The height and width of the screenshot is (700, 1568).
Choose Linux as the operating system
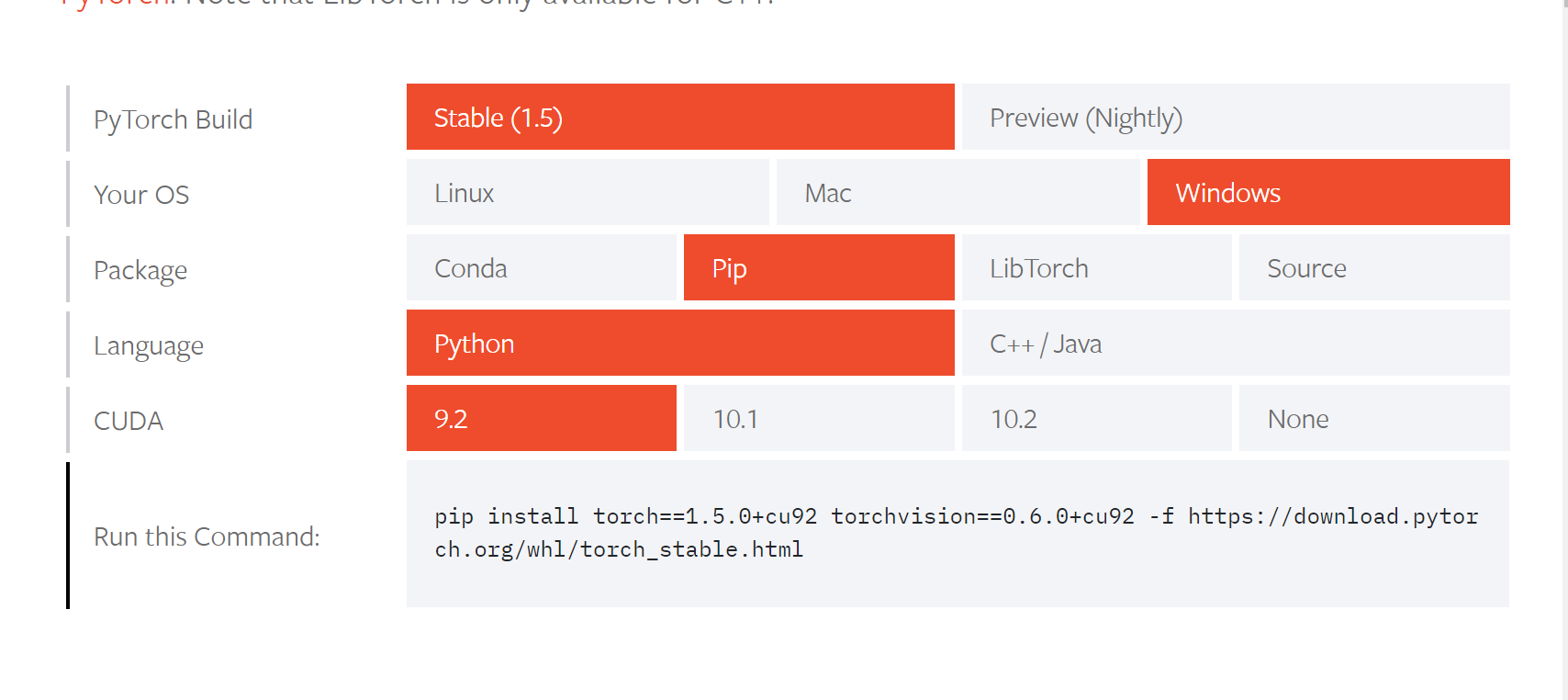click(587, 192)
